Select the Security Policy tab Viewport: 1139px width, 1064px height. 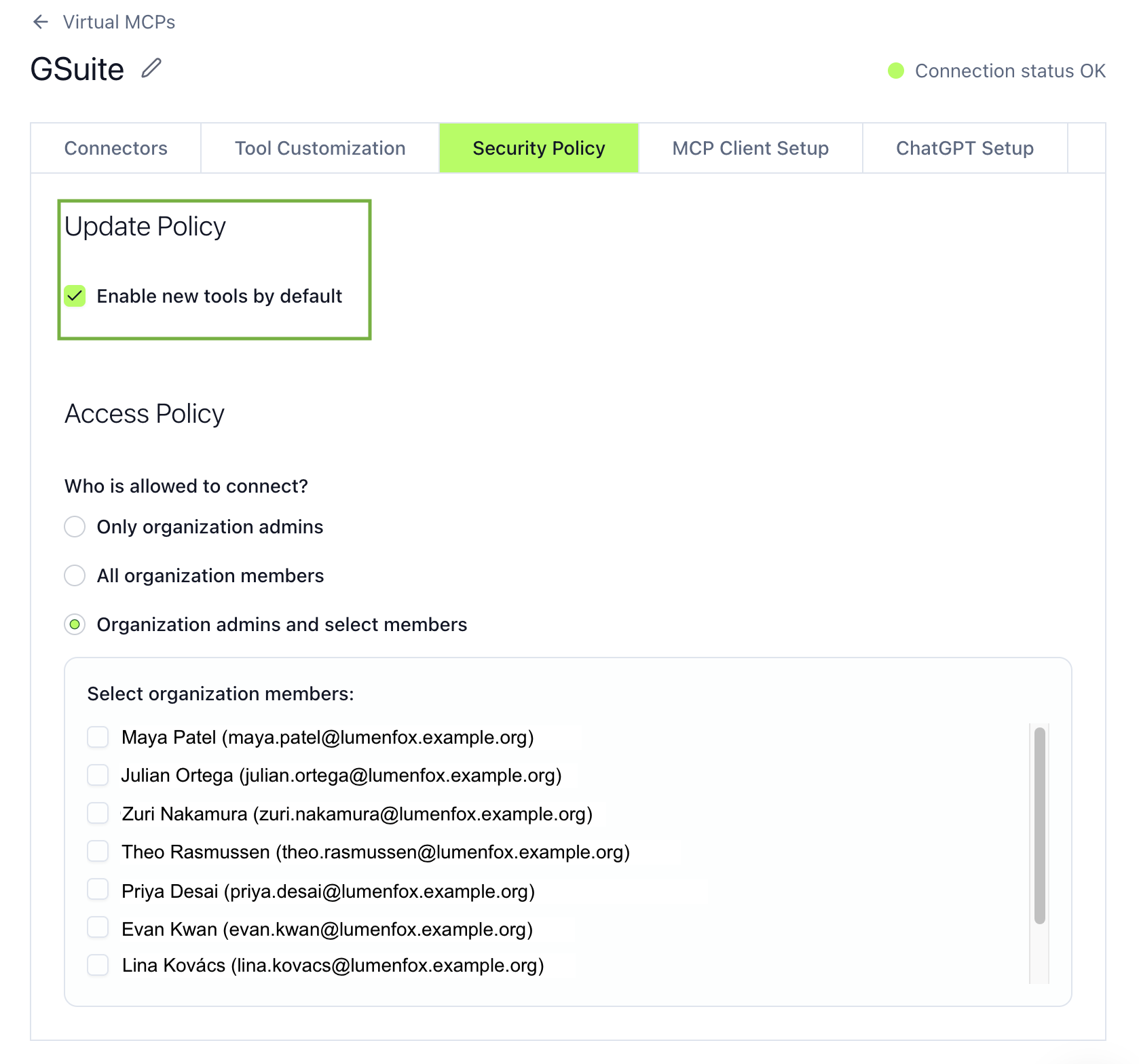tap(539, 148)
